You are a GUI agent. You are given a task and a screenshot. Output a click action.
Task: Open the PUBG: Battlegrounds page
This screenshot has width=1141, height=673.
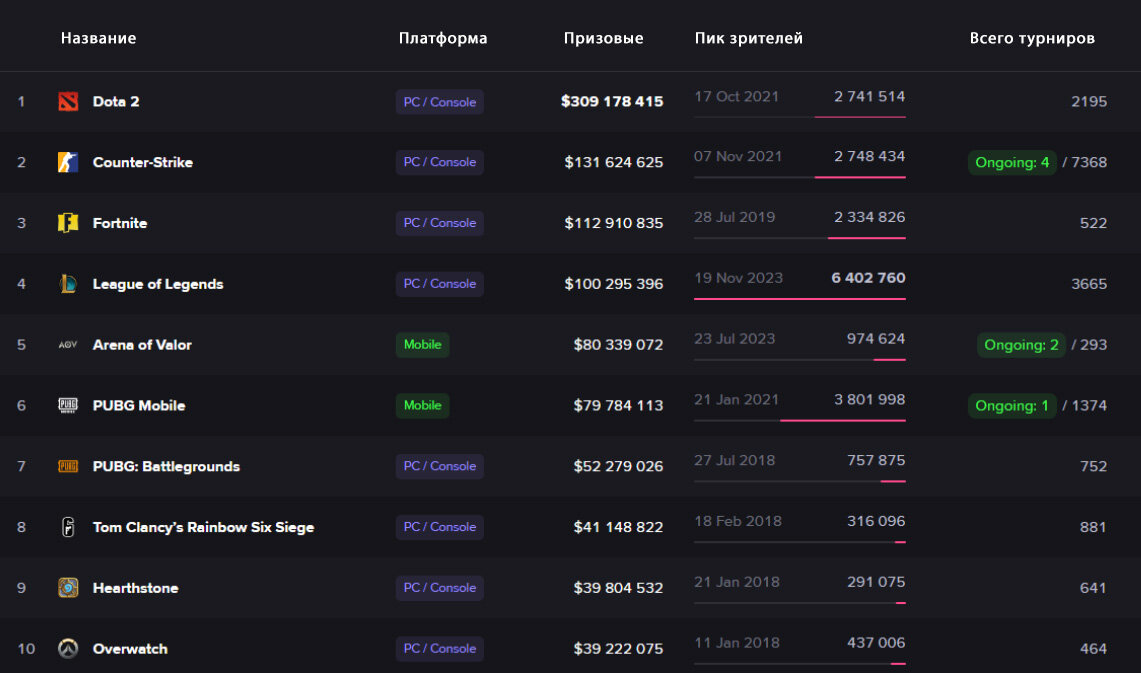[x=166, y=466]
